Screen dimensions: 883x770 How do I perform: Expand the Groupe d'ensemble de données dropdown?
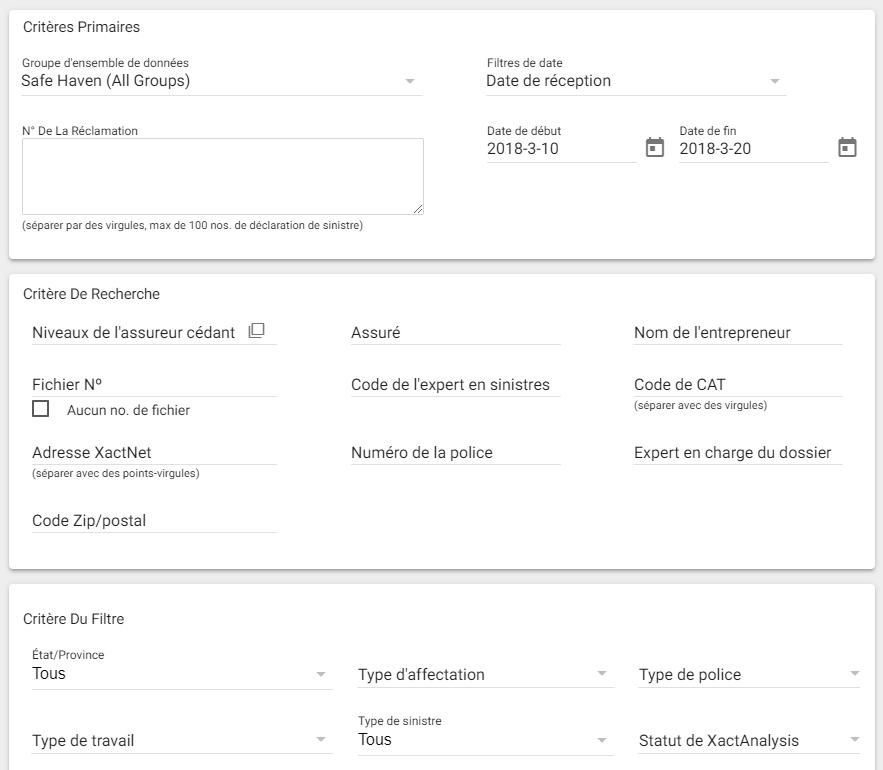click(x=410, y=82)
